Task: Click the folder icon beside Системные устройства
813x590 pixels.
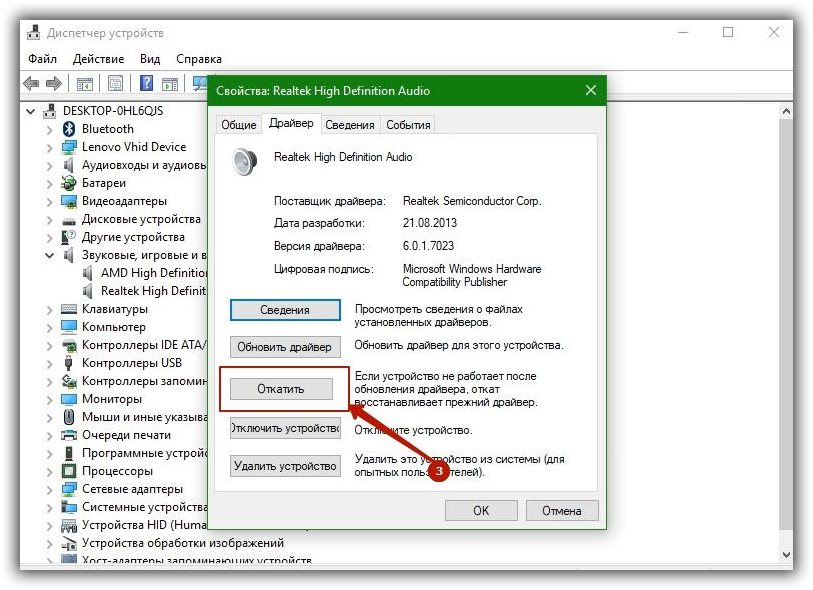Action: point(68,507)
